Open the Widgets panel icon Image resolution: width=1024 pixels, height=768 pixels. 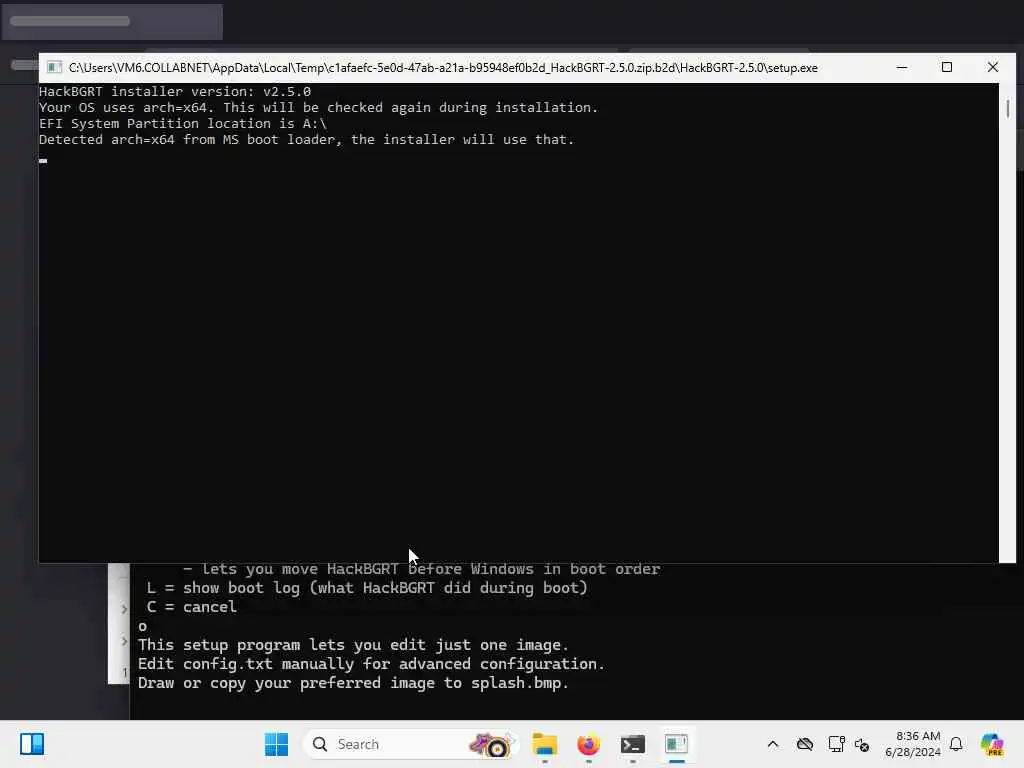pyautogui.click(x=32, y=744)
